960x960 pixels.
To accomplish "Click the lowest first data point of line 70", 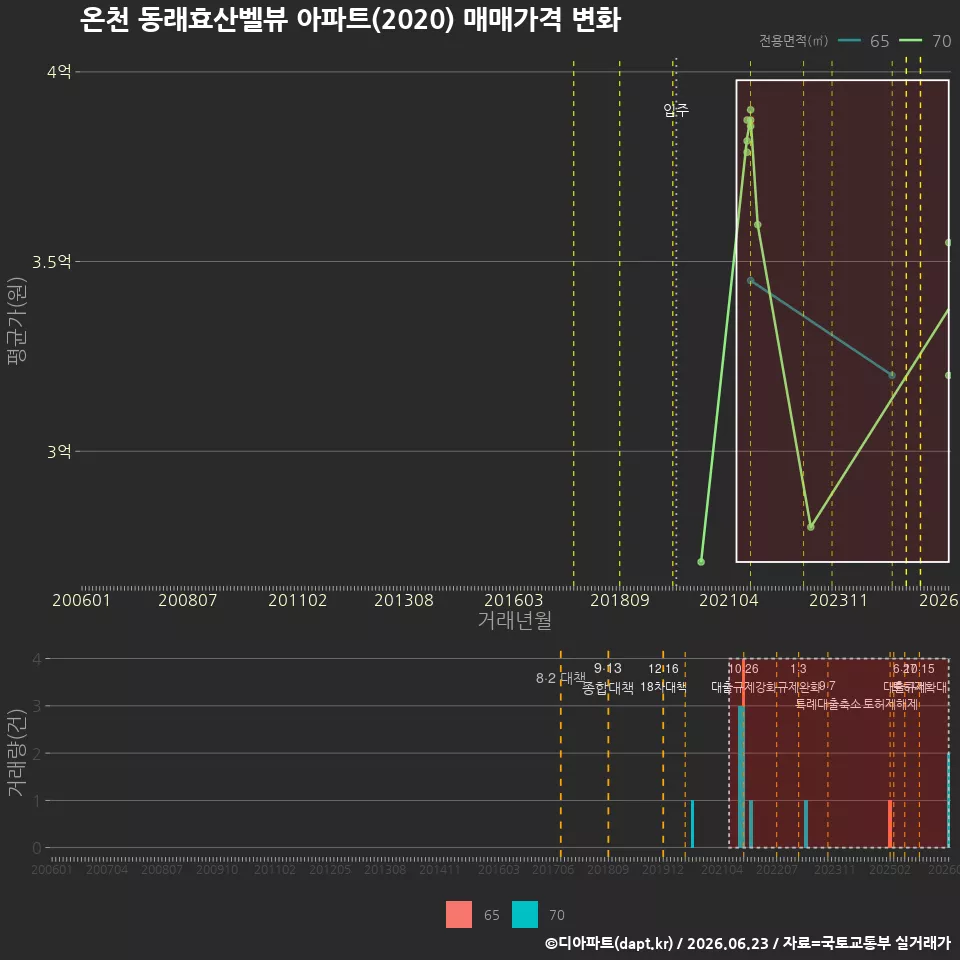I will [x=701, y=561].
